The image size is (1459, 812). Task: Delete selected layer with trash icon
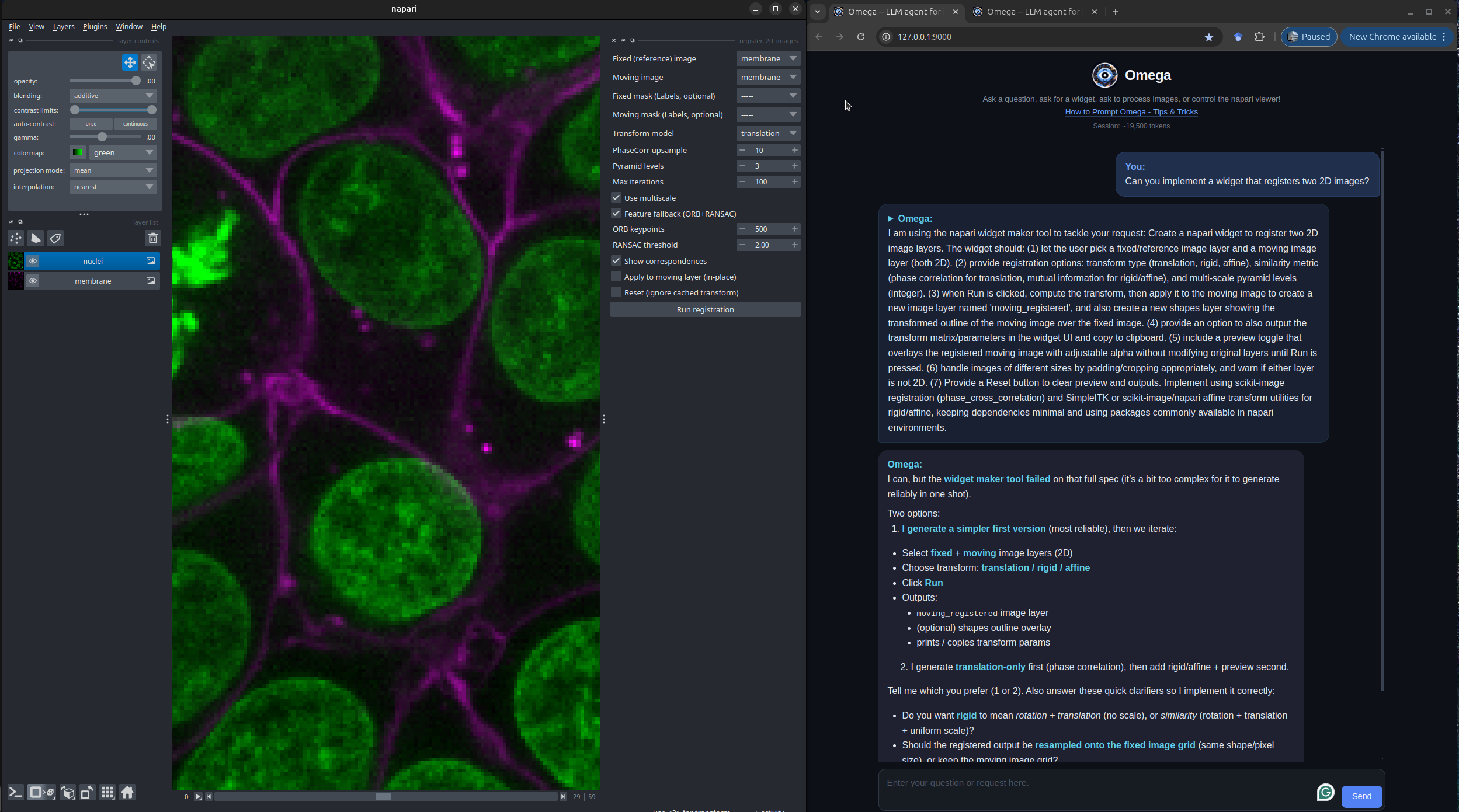click(152, 238)
